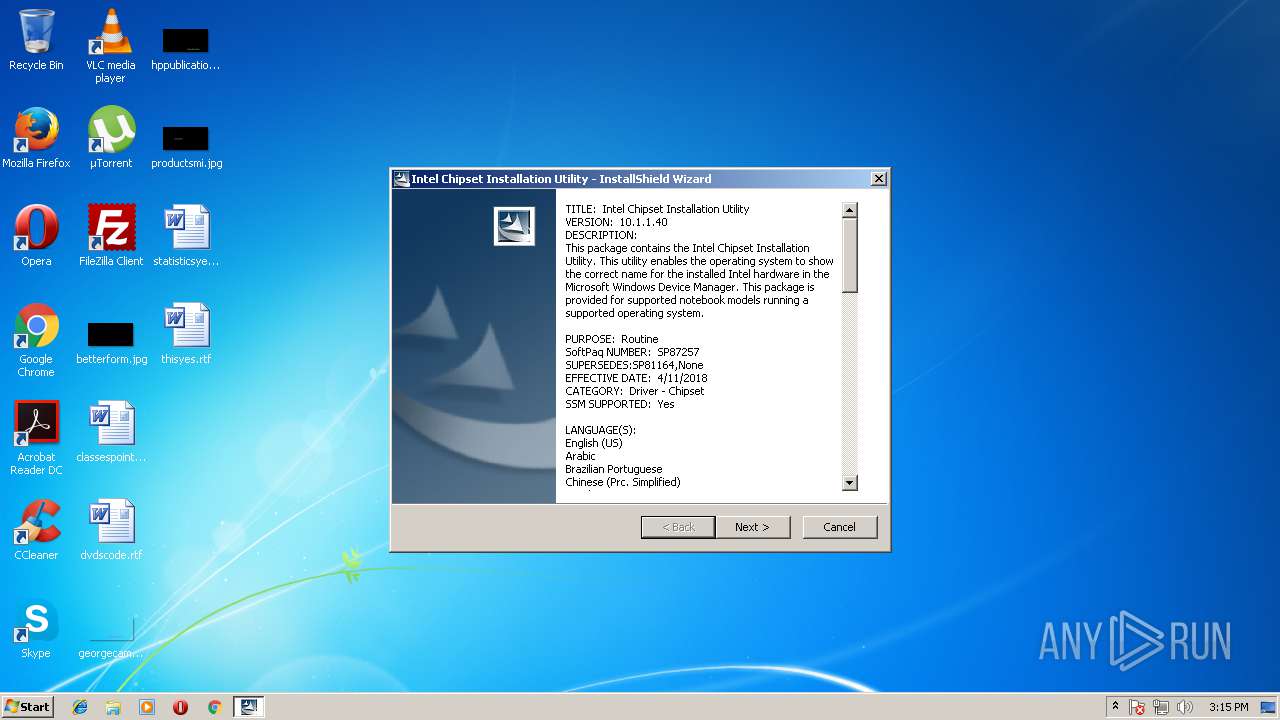Click 'TITLE: Intel Chipset Installation Utility' line

tap(657, 209)
